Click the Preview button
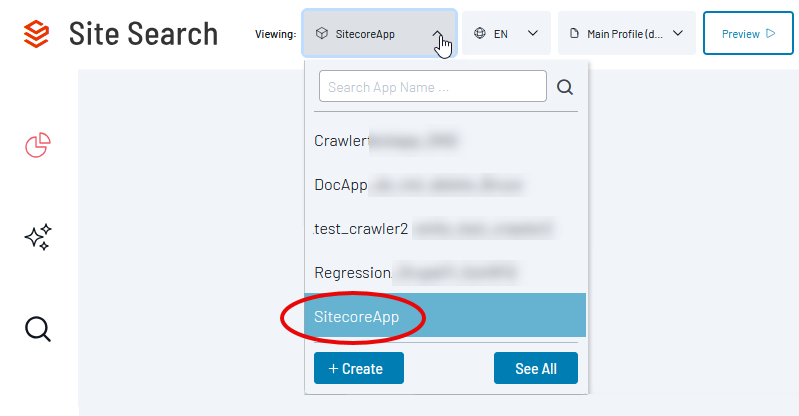799x416 pixels. (x=741, y=34)
